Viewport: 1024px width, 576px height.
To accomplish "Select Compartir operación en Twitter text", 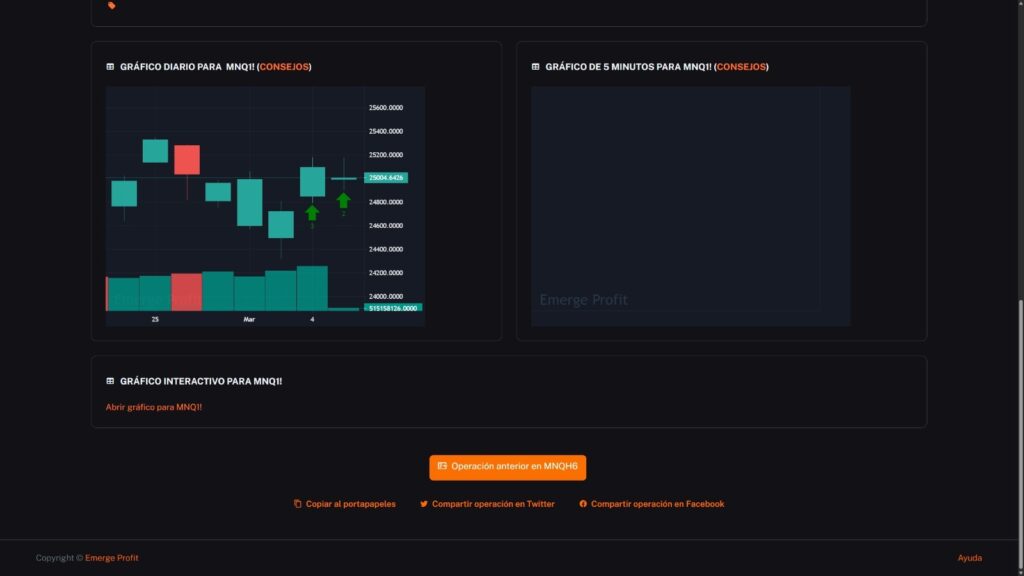I will 493,504.
